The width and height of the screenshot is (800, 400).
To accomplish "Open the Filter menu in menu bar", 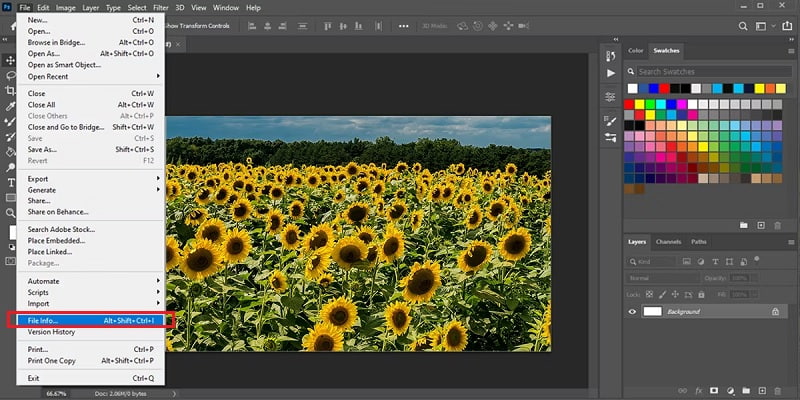I will click(x=161, y=8).
